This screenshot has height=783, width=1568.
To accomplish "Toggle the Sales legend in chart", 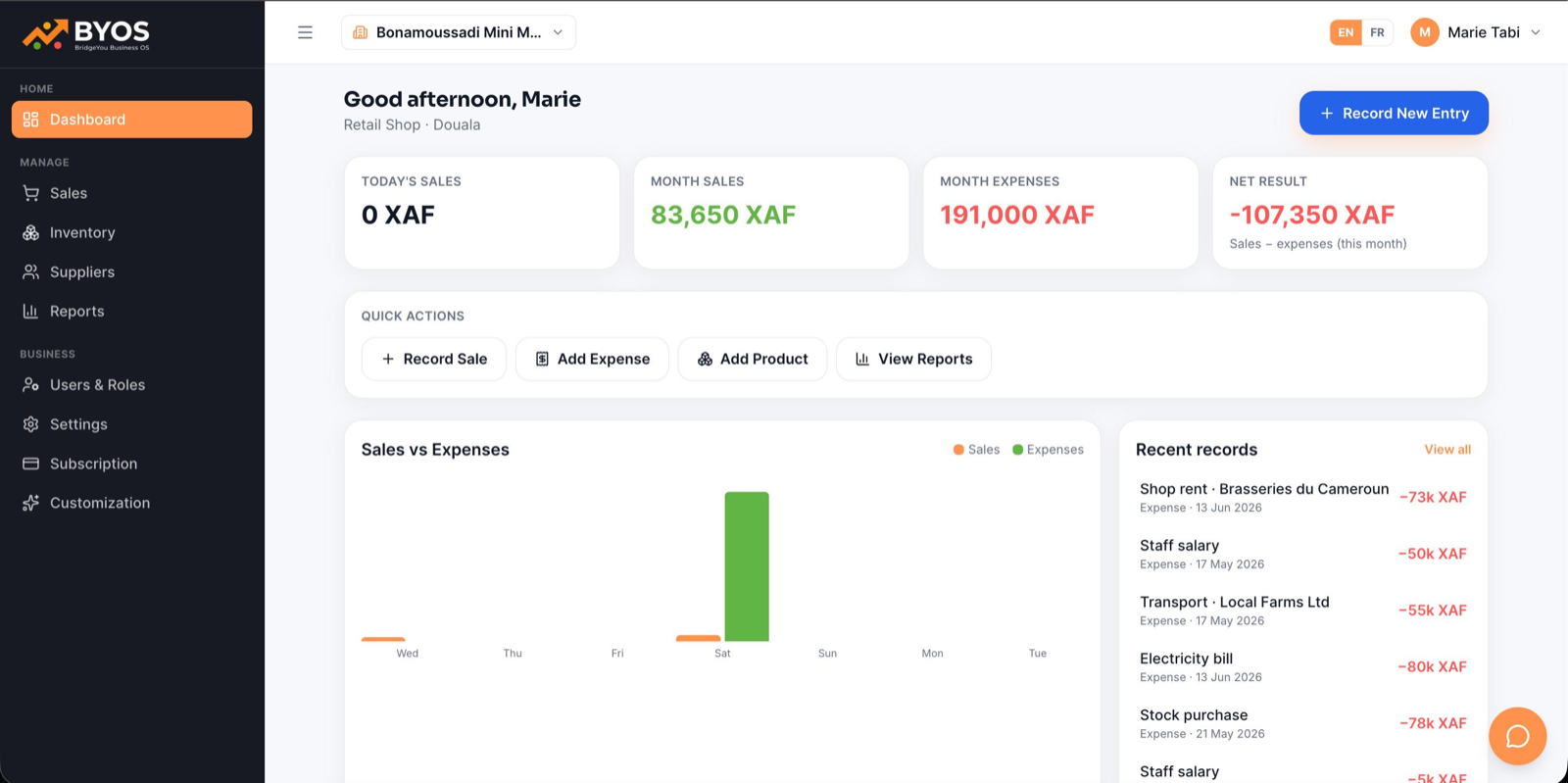I will [976, 450].
